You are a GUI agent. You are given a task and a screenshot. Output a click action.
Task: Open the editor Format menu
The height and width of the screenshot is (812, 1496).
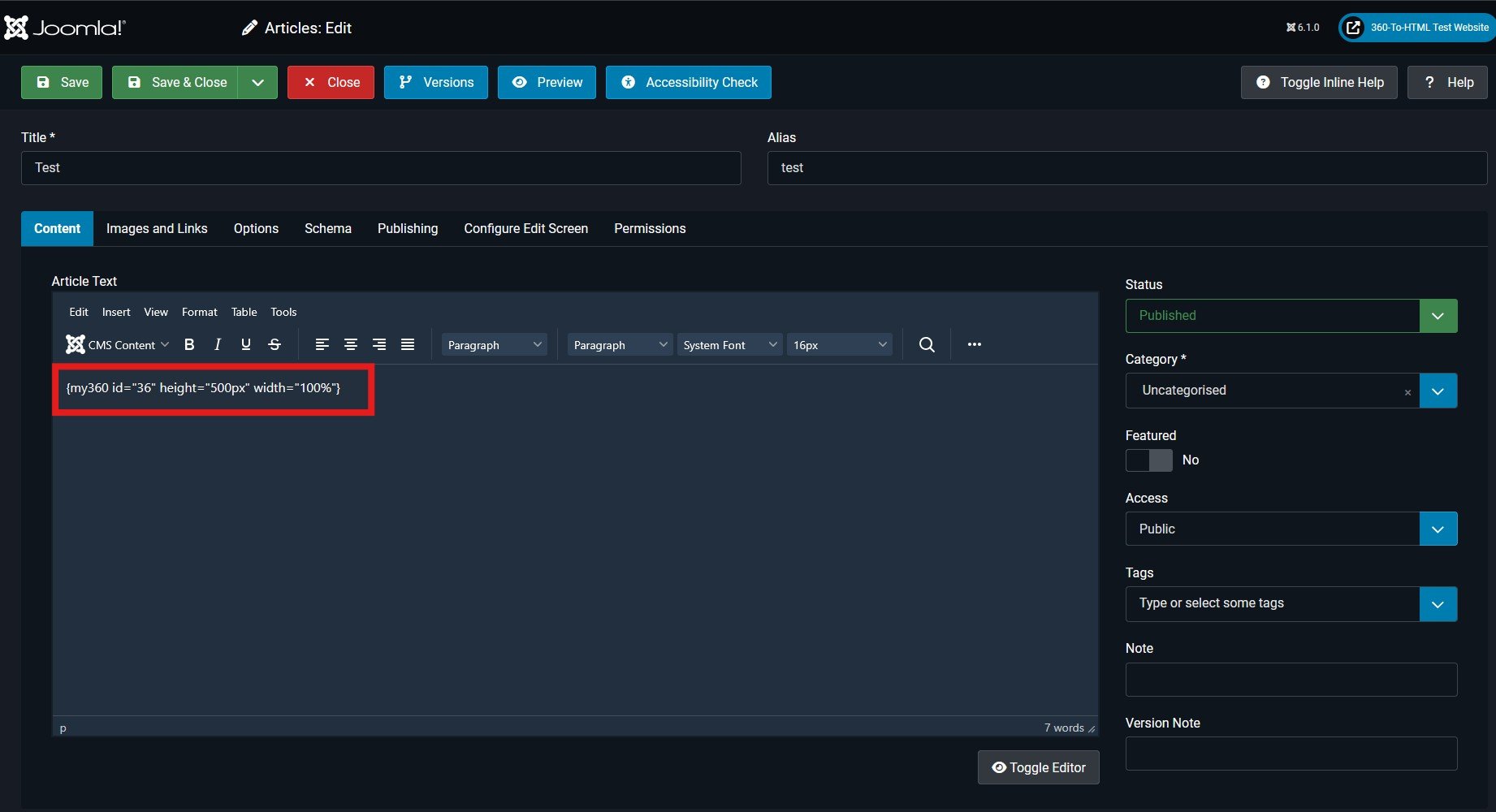coord(200,312)
